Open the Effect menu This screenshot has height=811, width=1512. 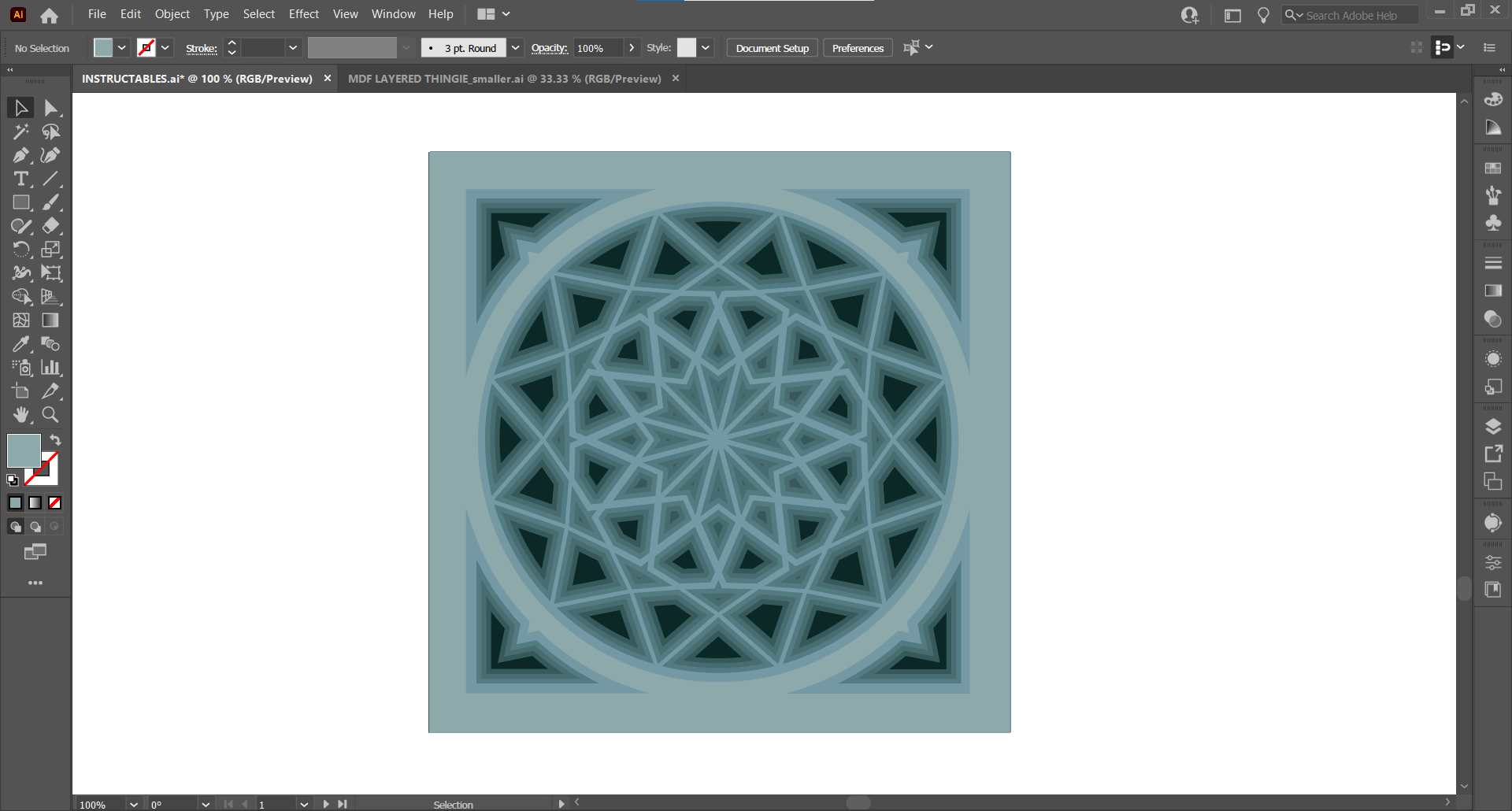(x=303, y=13)
